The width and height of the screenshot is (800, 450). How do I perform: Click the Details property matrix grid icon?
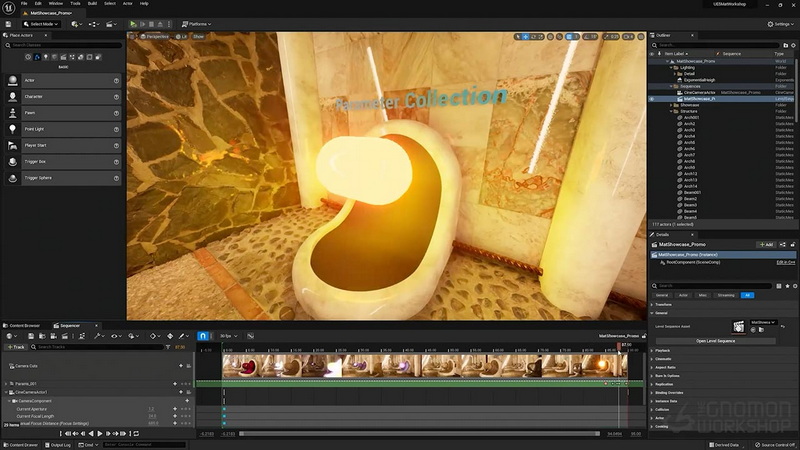[779, 286]
